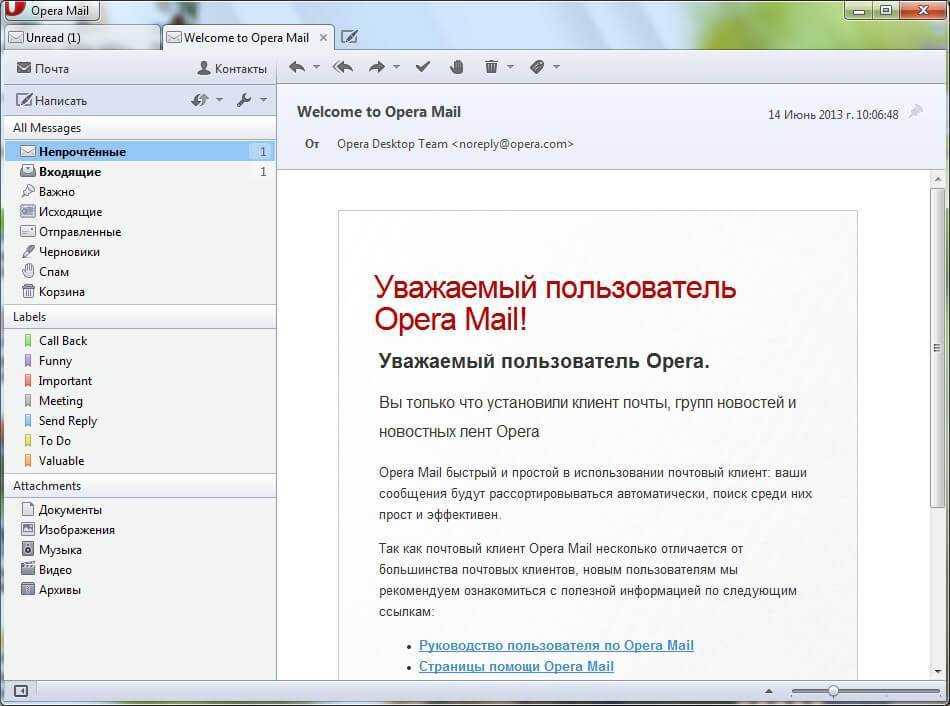Screen dimensions: 950x706
Task: Select the Непрочтённые folder
Action: 140,152
